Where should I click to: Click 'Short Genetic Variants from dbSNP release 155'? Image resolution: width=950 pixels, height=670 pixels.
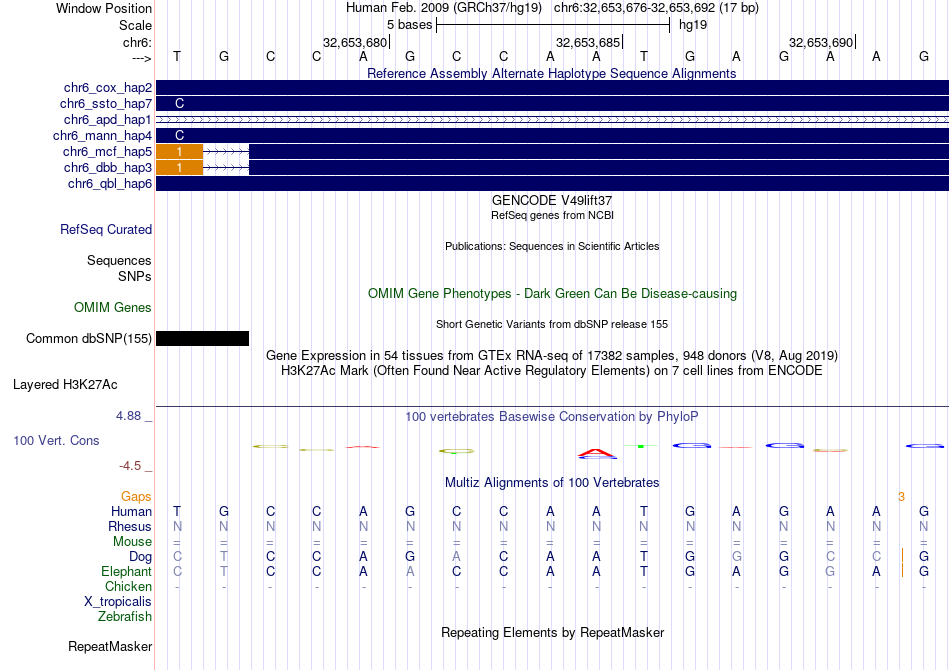tap(552, 324)
